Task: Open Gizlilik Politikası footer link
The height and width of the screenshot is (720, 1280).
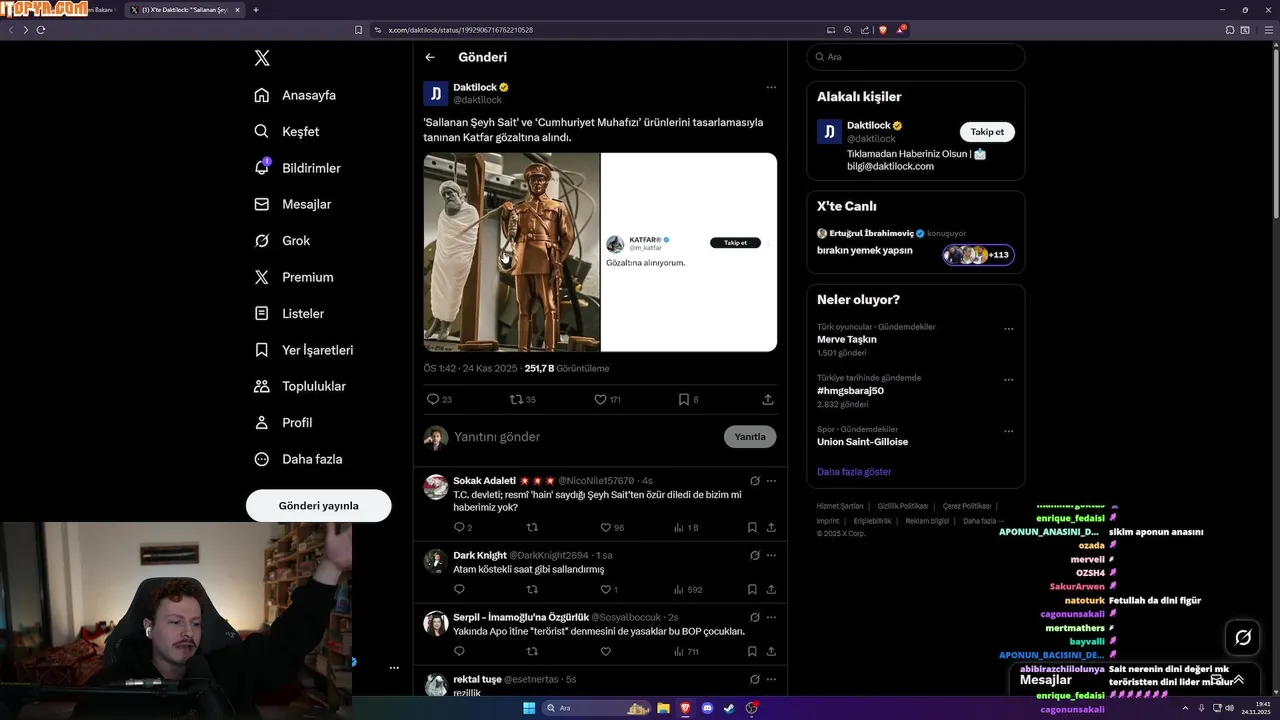Action: (904, 506)
